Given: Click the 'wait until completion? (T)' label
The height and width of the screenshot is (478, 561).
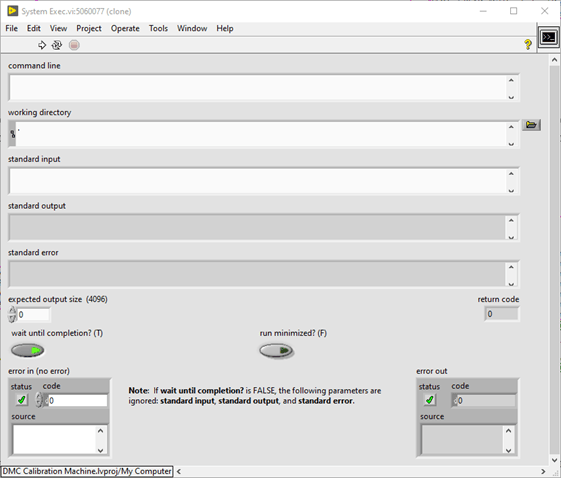Looking at the screenshot, I should point(57,333).
